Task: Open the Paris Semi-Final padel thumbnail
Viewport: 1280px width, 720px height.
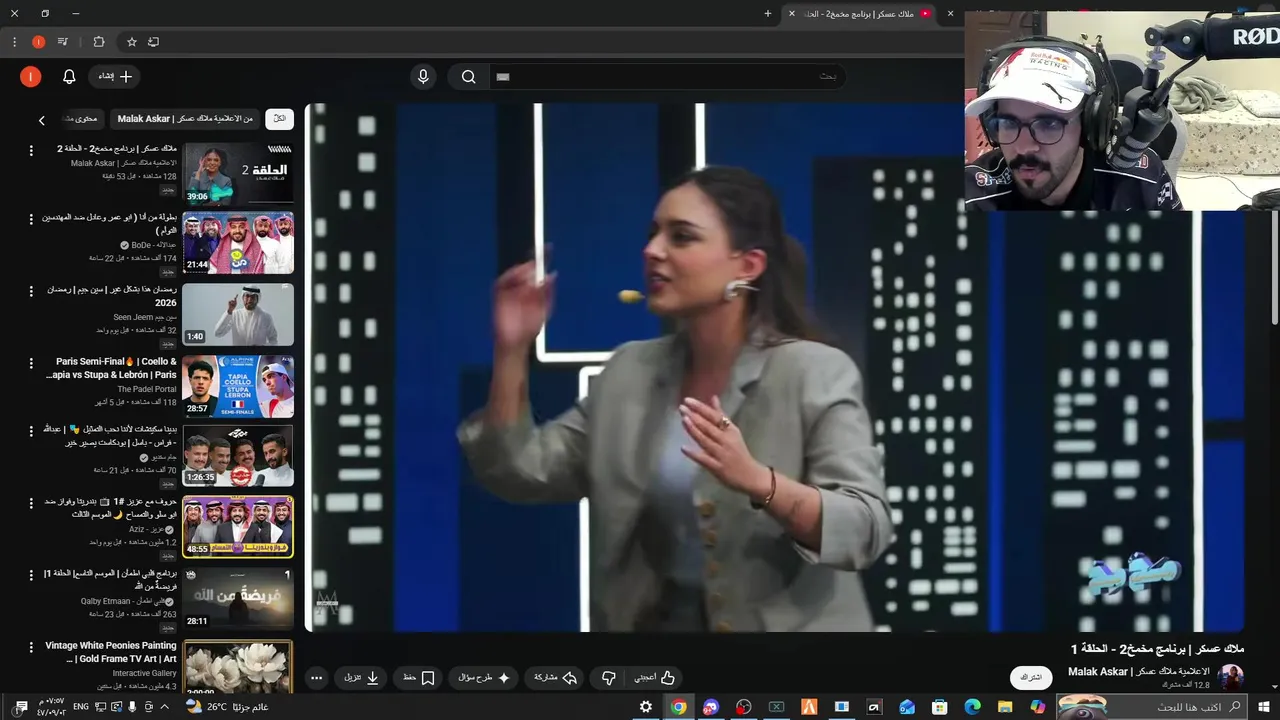Action: click(x=238, y=386)
